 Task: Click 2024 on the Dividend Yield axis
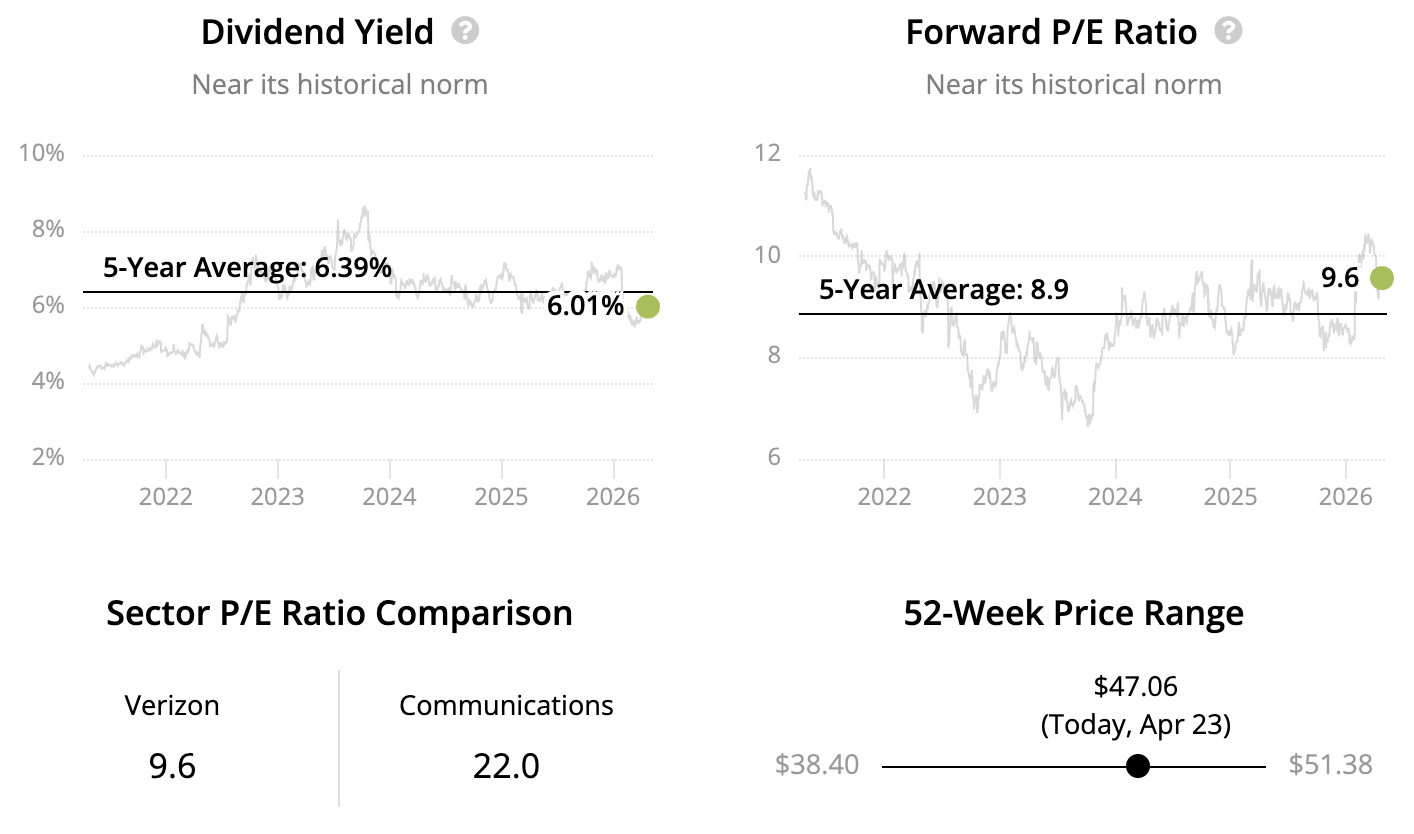coord(389,499)
